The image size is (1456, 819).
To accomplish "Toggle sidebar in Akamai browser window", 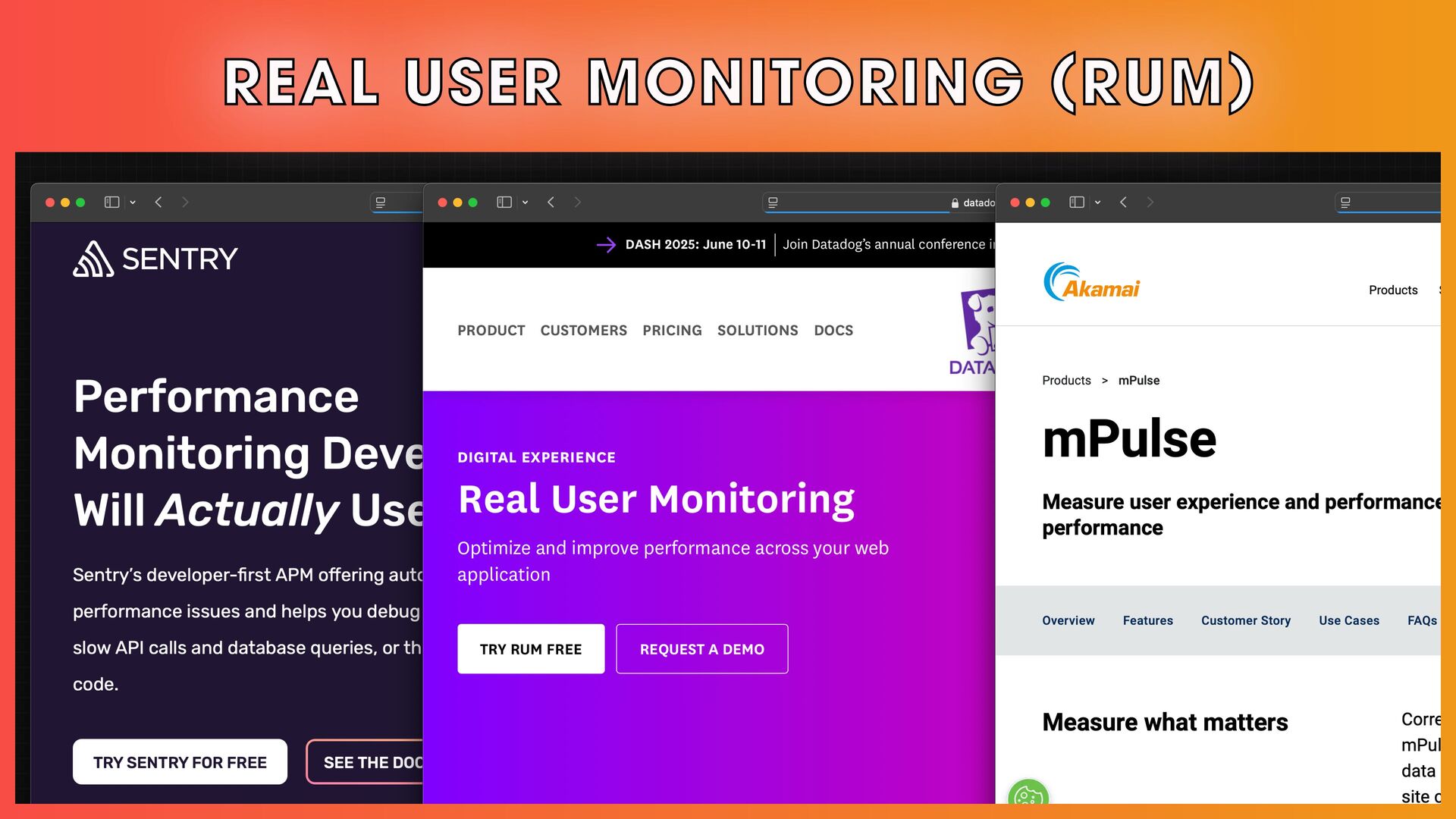I will 1076,202.
